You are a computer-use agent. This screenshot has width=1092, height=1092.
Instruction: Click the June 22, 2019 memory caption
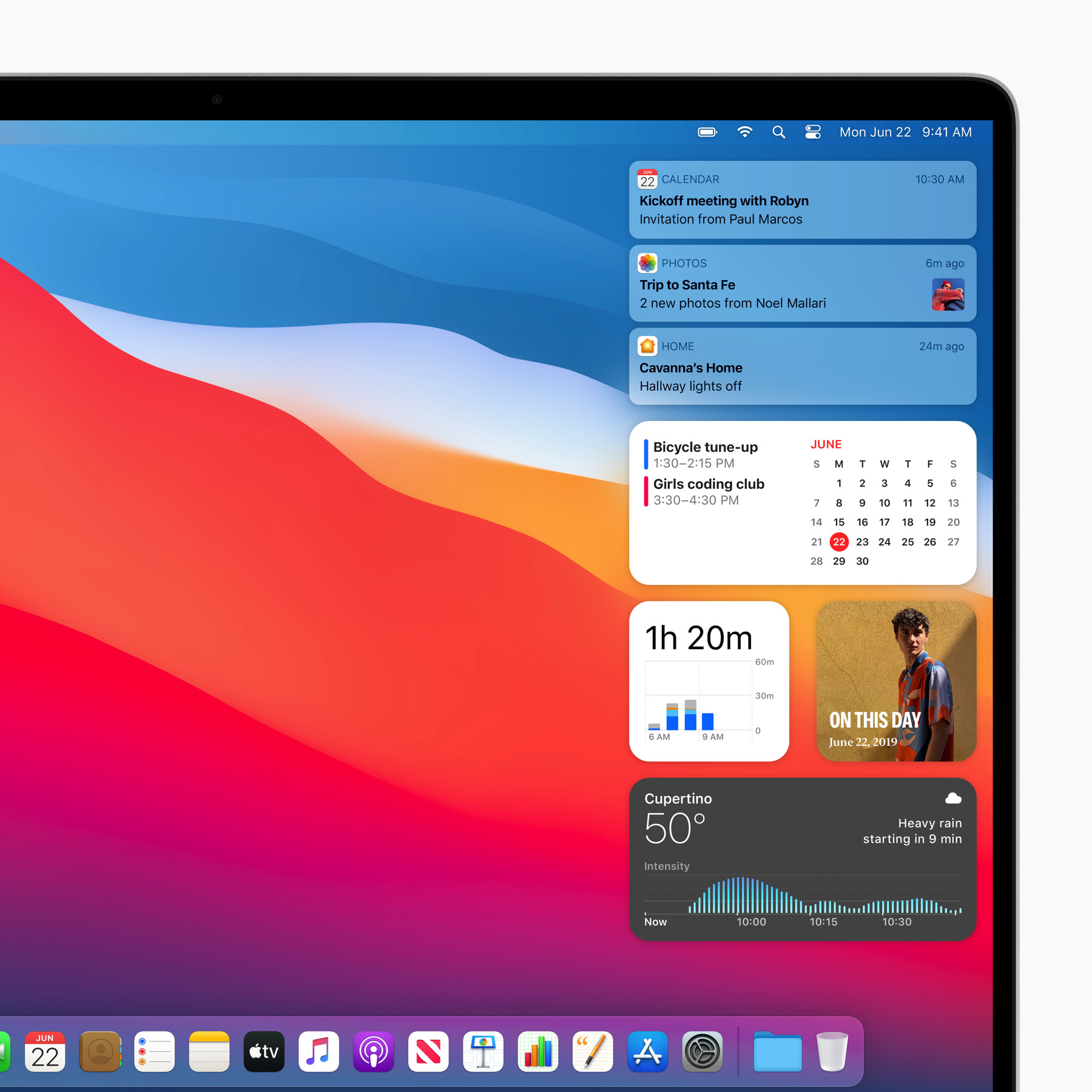863,742
